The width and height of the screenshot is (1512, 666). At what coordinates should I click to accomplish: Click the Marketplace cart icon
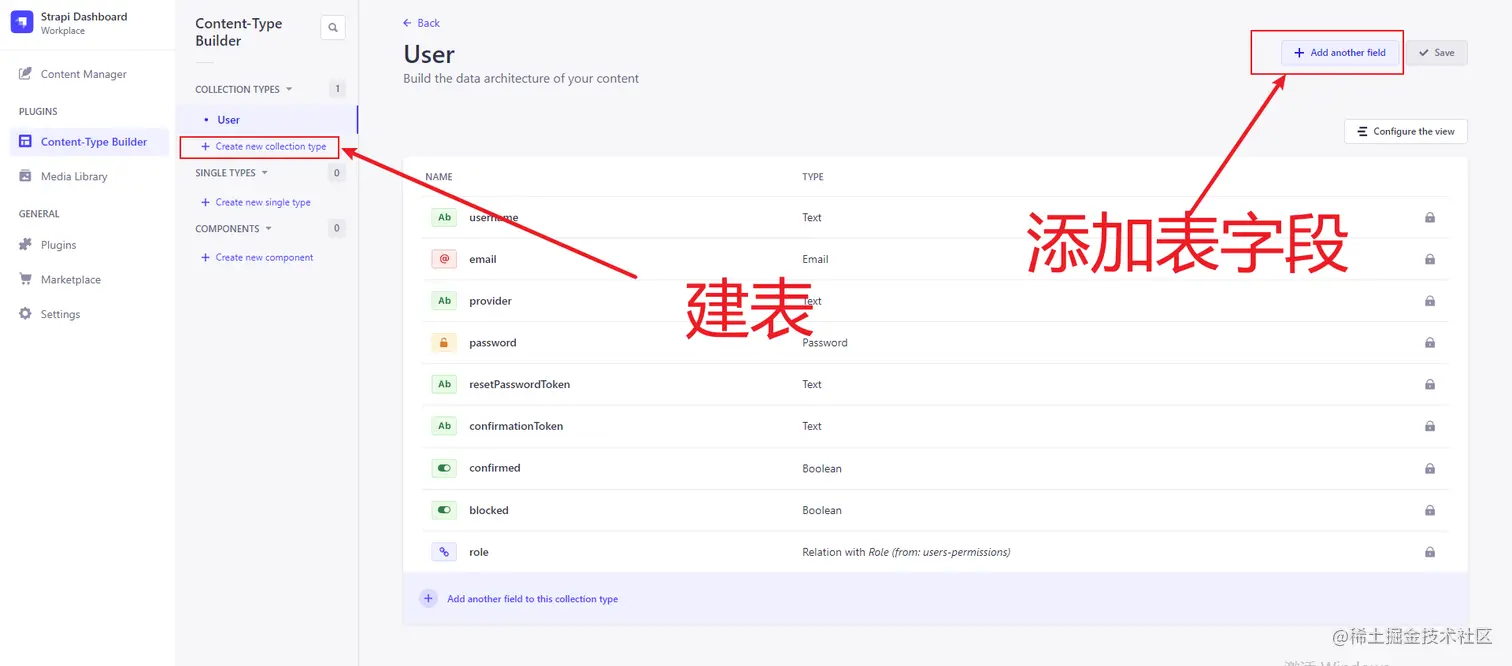[x=25, y=279]
